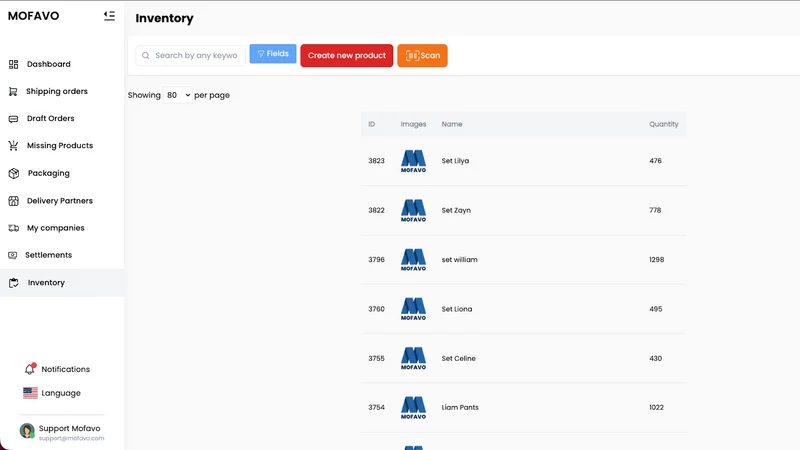Screen dimensions: 800x450
Task: Click the Settlements money icon
Action: coord(13,255)
